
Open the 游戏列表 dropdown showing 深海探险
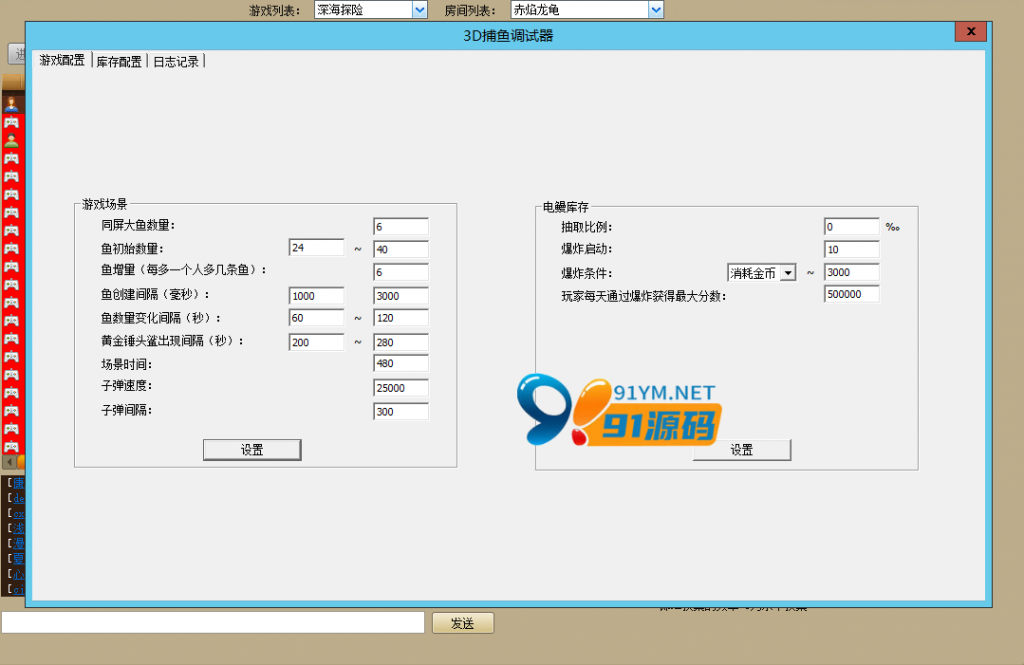pyautogui.click(x=370, y=10)
